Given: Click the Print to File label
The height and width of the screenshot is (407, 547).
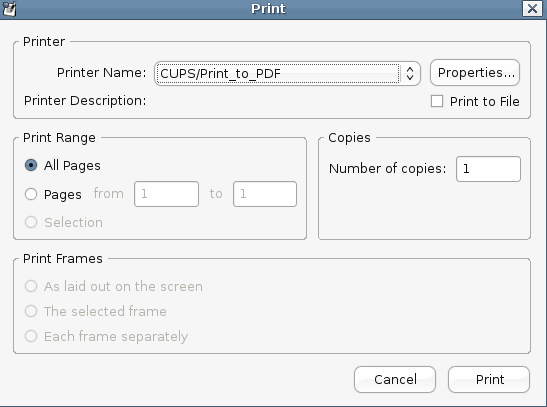Looking at the screenshot, I should (485, 101).
